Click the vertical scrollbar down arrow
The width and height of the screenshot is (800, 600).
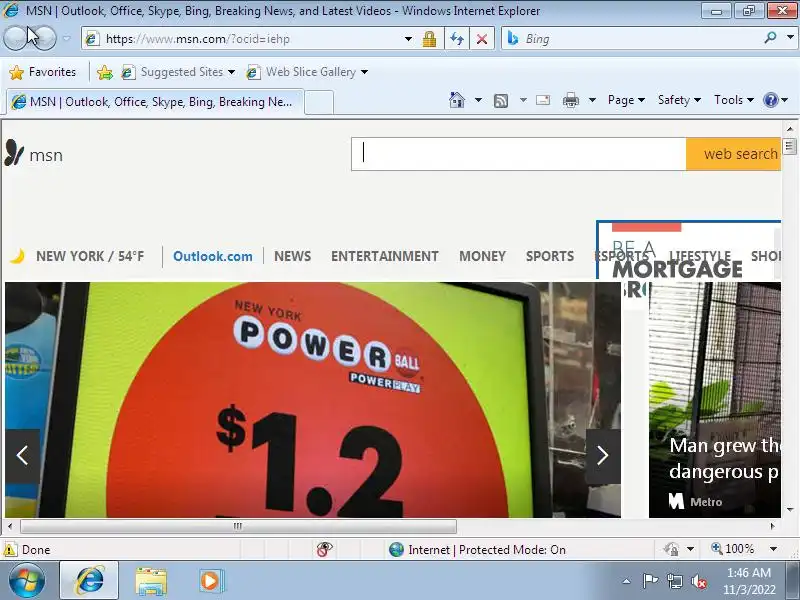tap(789, 510)
